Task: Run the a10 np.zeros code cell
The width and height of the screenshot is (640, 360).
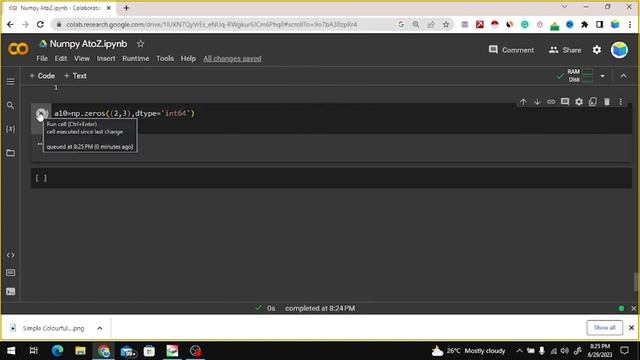Action: (x=41, y=113)
